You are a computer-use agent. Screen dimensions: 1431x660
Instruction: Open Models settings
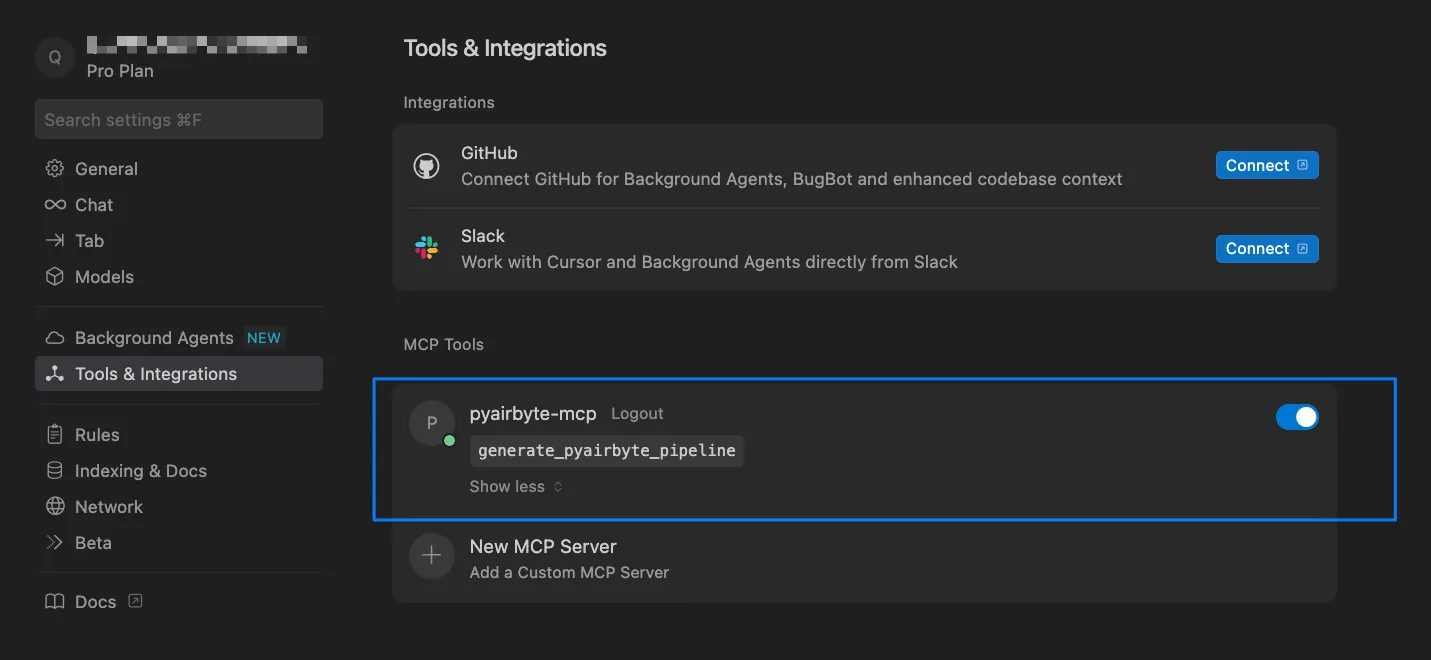click(179, 277)
